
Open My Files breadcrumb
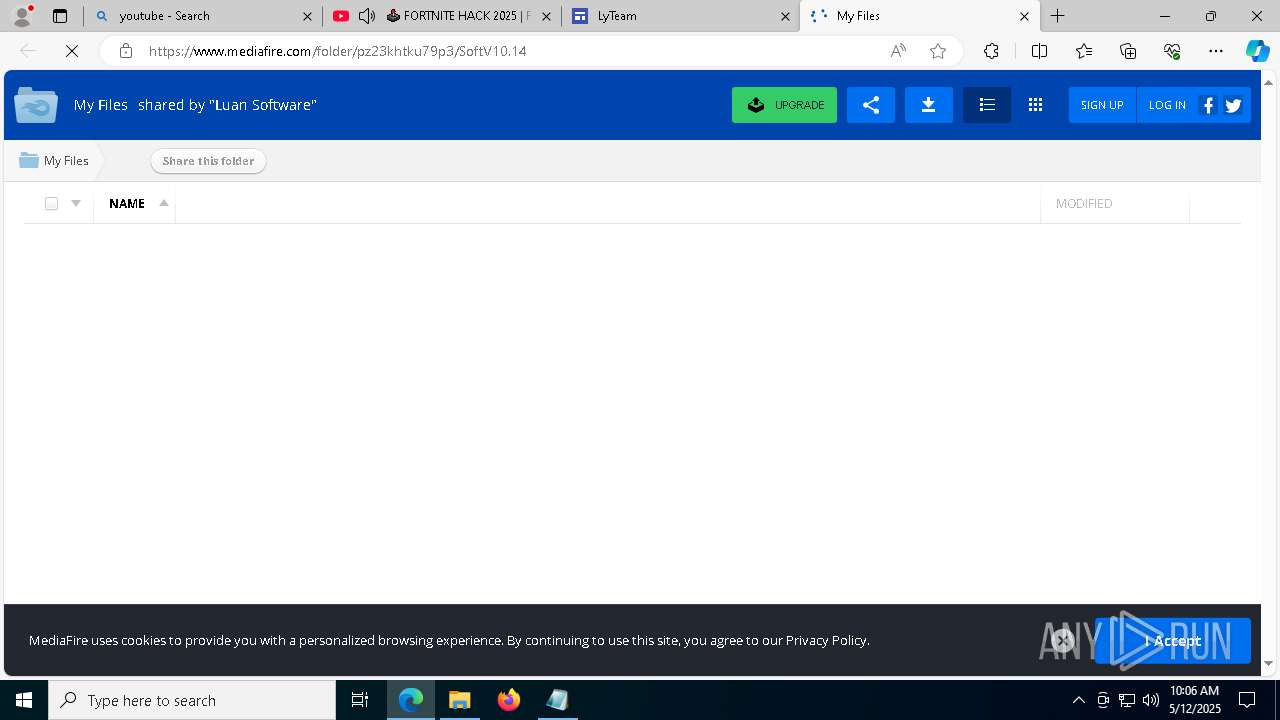click(54, 160)
